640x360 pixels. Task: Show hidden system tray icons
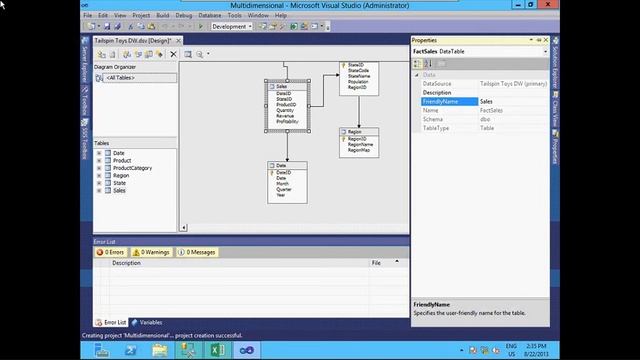click(x=462, y=350)
